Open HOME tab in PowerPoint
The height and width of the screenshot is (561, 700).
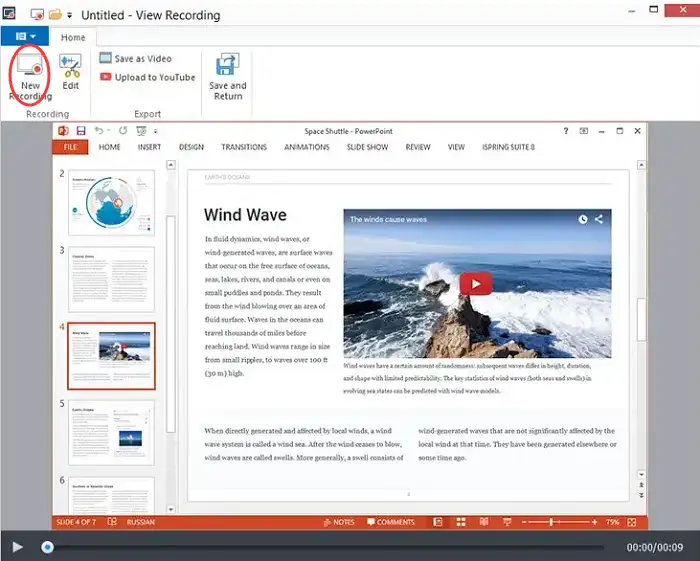109,147
